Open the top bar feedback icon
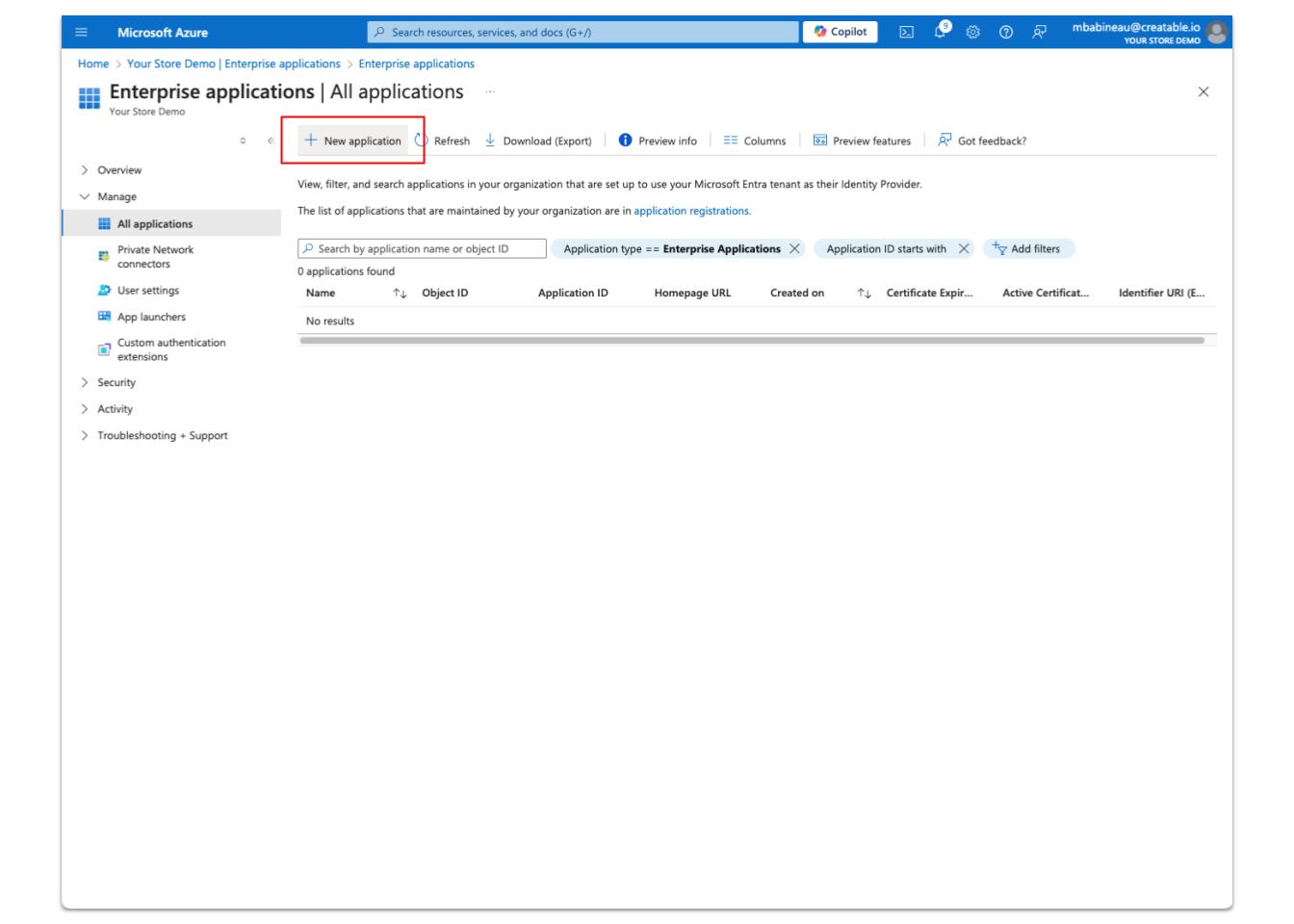This screenshot has height=924, width=1294. click(x=1040, y=32)
